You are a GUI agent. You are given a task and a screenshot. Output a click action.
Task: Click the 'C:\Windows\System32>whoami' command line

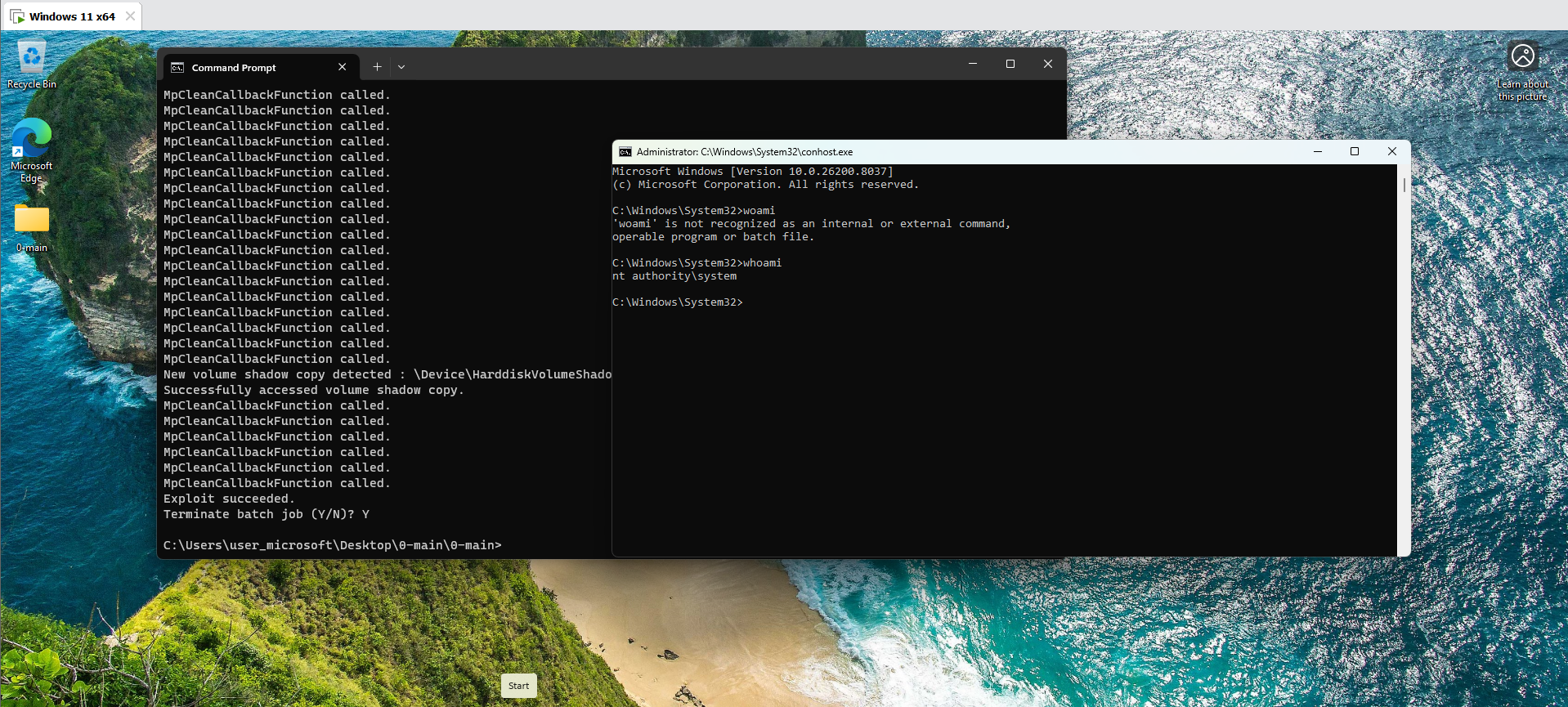pyautogui.click(x=697, y=263)
